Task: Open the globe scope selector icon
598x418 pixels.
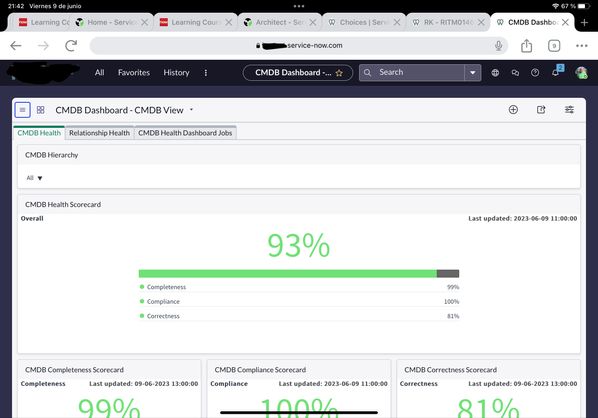Action: click(x=495, y=72)
